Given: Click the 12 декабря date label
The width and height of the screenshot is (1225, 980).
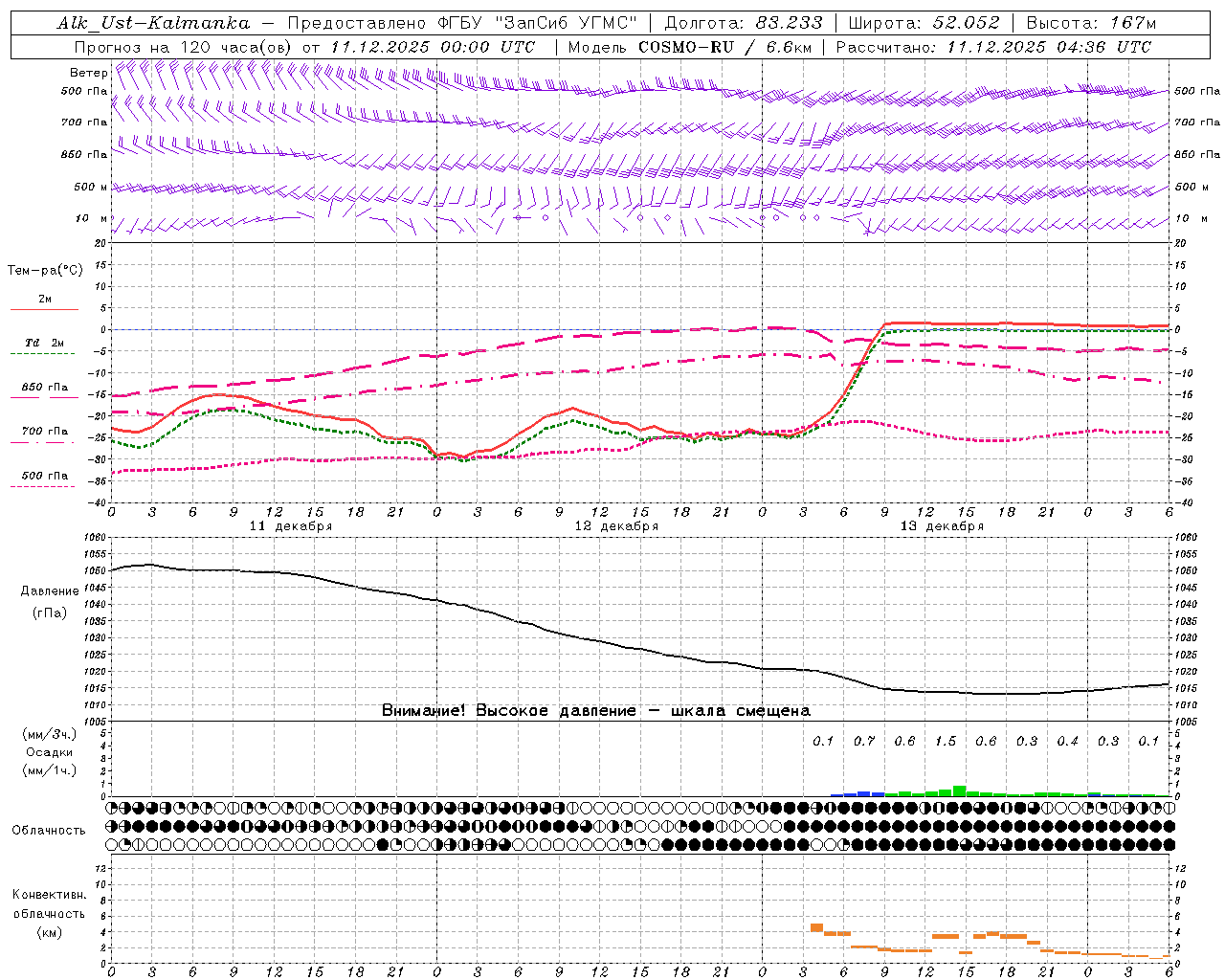Looking at the screenshot, I should click(616, 526).
